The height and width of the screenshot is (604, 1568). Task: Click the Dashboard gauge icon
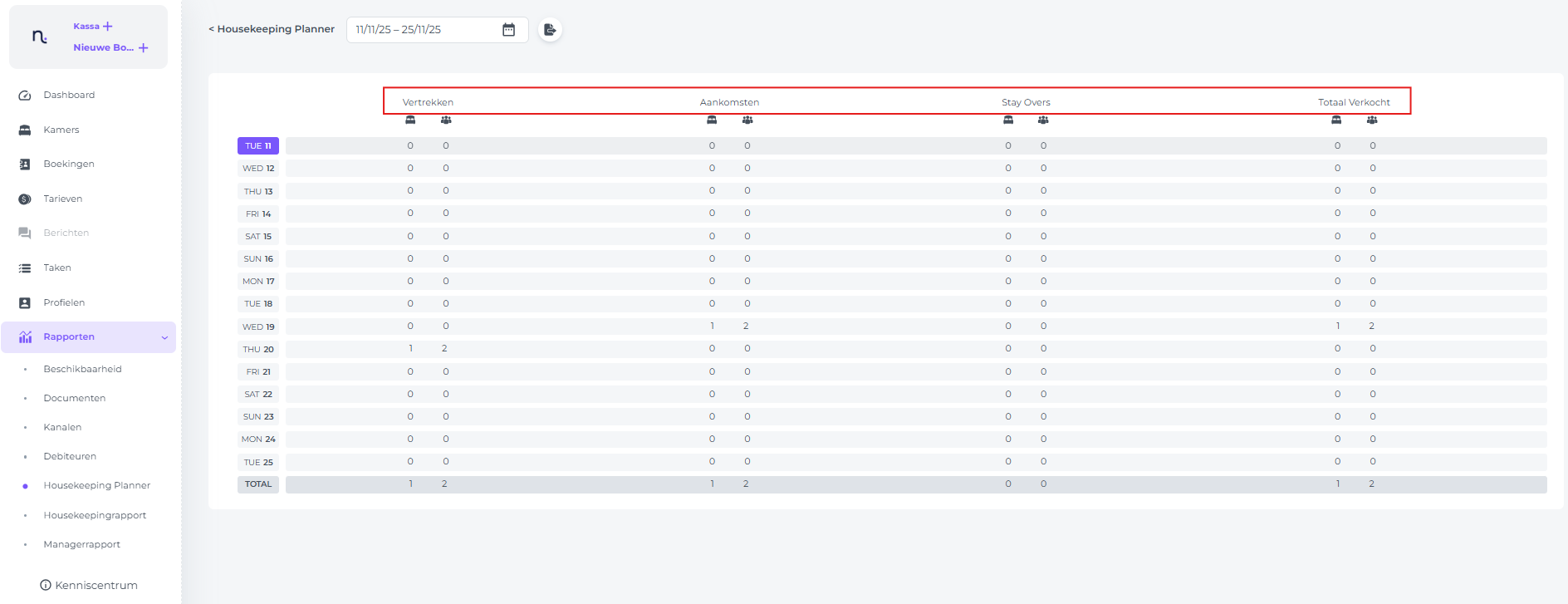tap(25, 96)
